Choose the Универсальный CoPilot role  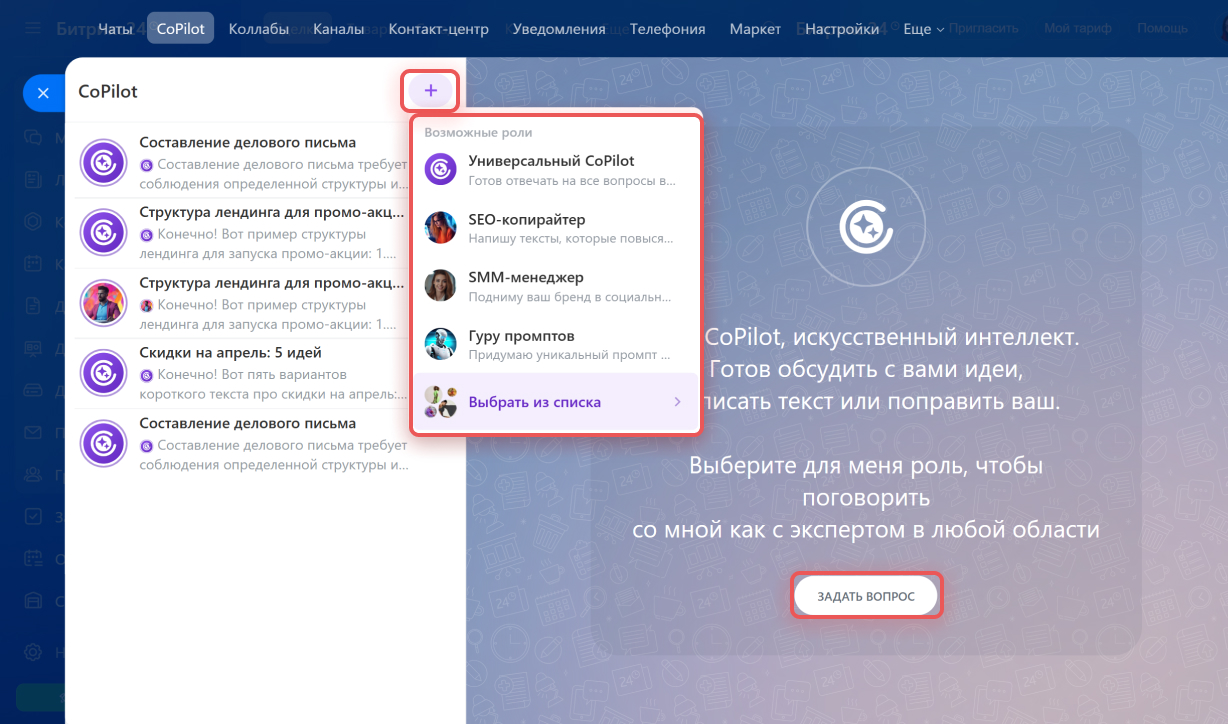[556, 169]
